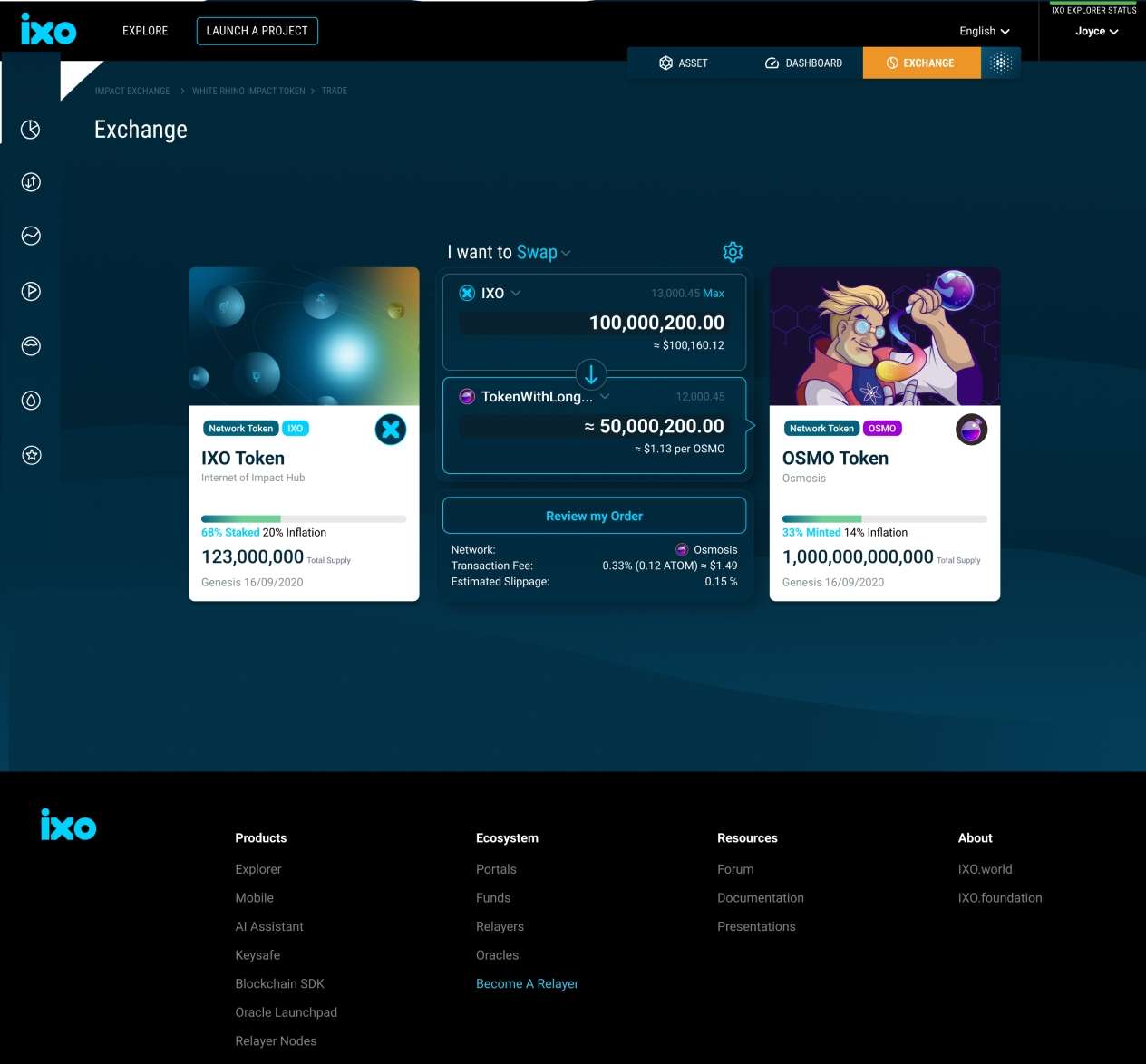Open the IXO token selector dropdown

[x=490, y=293]
